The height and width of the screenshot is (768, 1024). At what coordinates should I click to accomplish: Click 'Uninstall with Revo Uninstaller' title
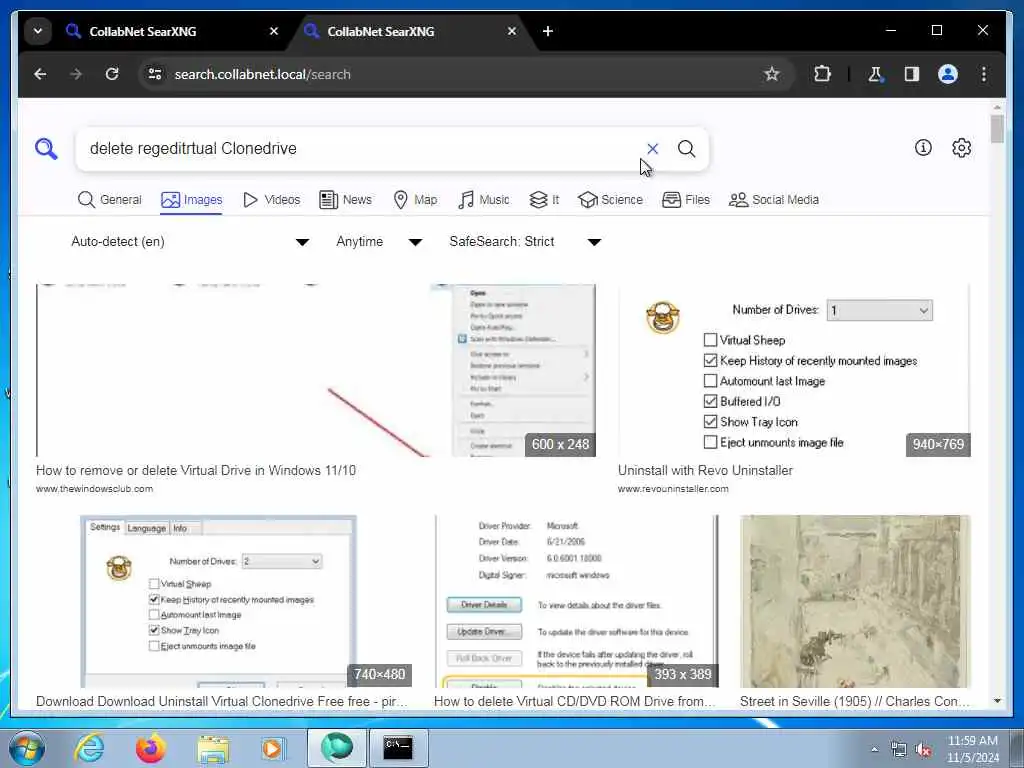(x=705, y=470)
